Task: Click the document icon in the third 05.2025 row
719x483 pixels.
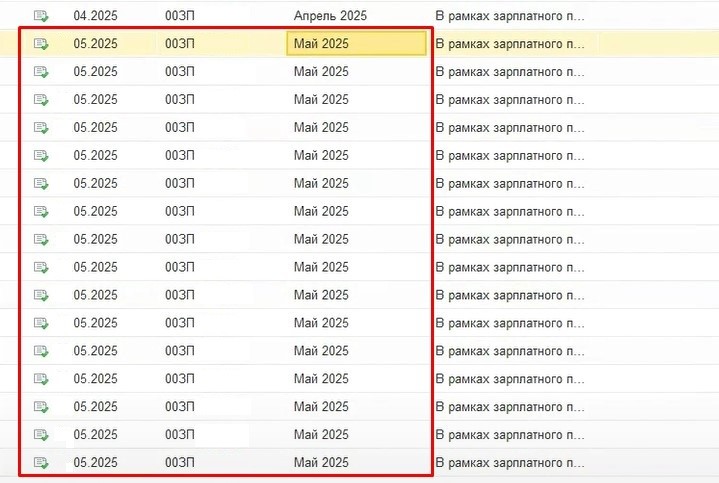Action: (x=41, y=100)
